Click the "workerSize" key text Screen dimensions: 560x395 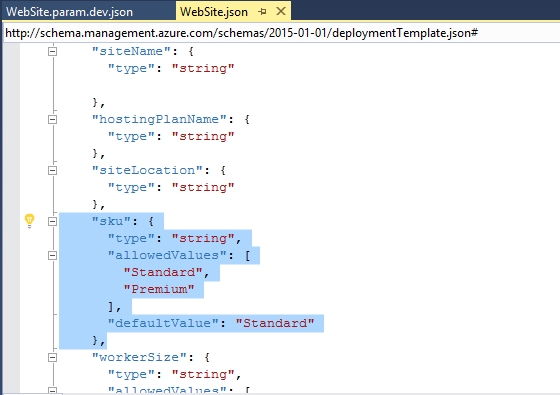(x=139, y=357)
